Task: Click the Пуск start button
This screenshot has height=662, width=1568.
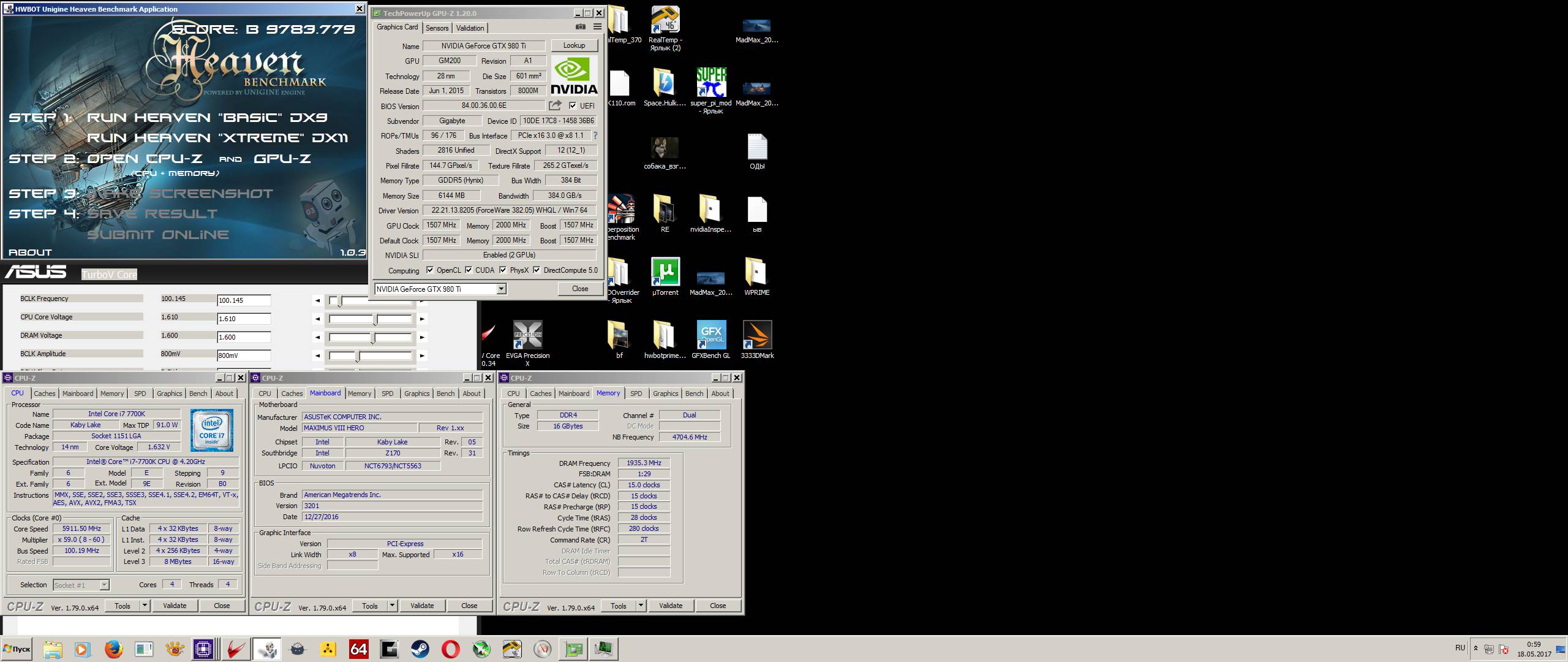Action: click(x=17, y=649)
